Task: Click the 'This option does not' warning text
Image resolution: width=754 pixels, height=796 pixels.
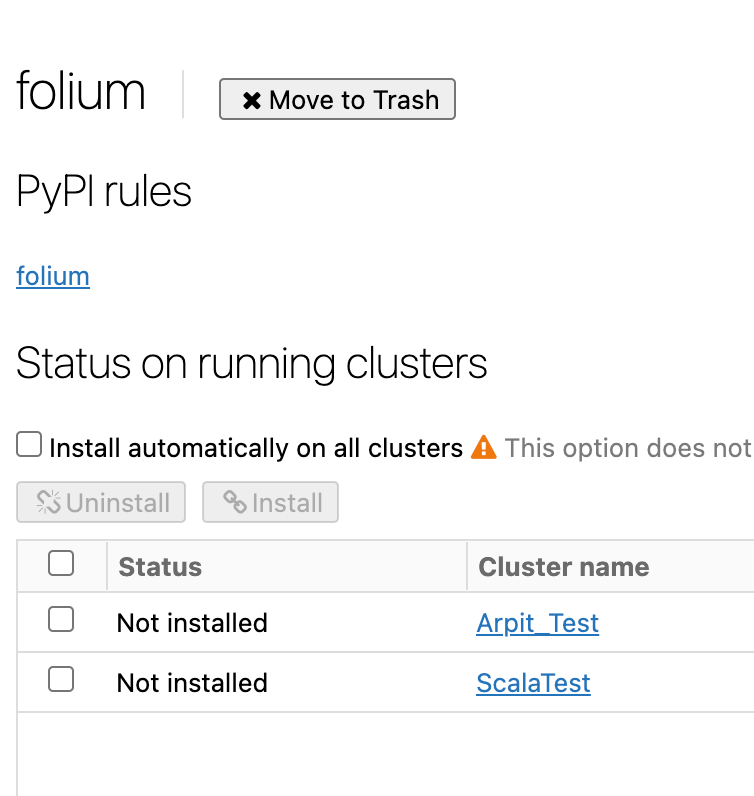Action: click(x=627, y=448)
